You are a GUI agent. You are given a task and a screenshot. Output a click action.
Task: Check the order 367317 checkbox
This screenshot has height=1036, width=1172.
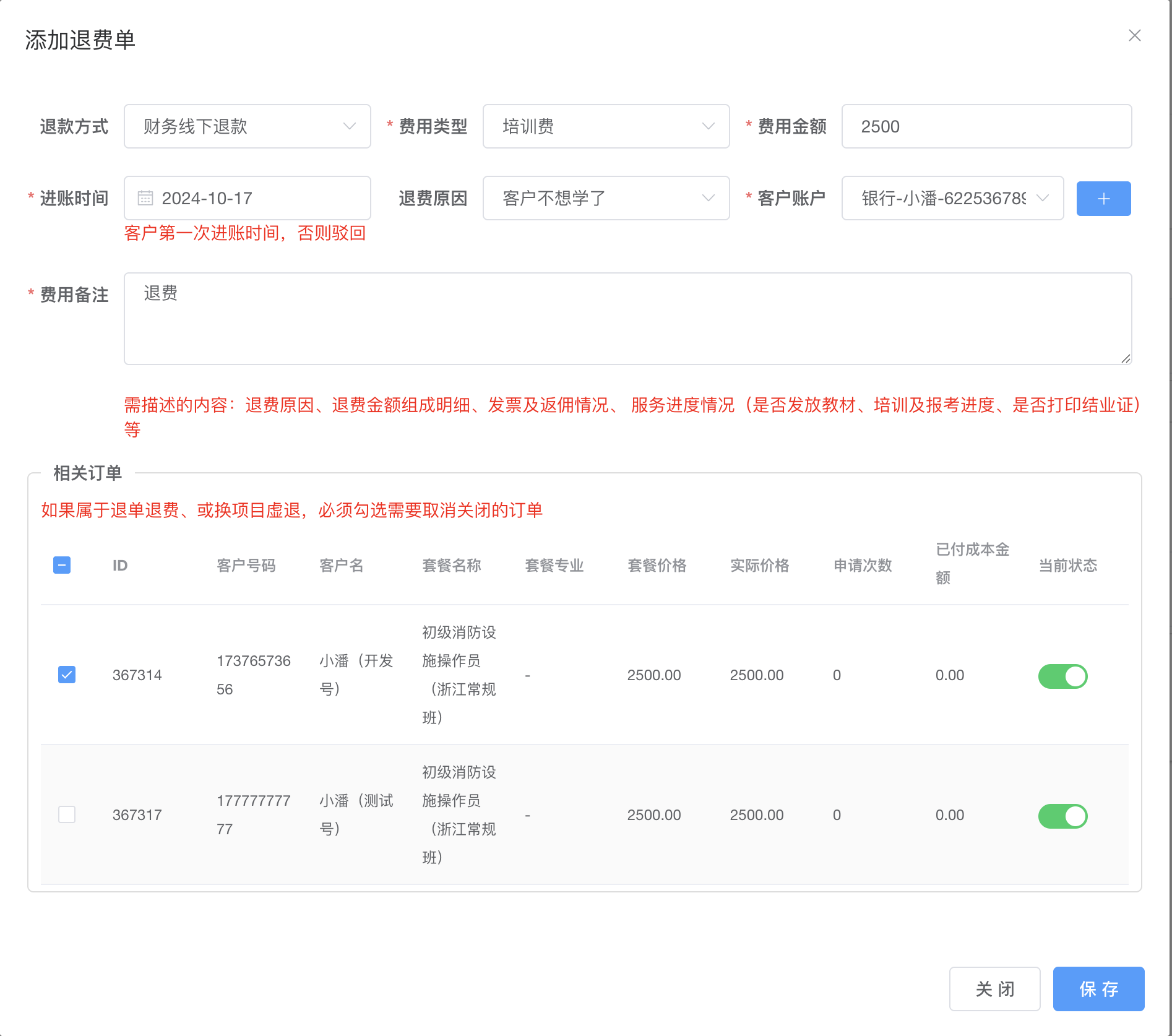click(67, 814)
